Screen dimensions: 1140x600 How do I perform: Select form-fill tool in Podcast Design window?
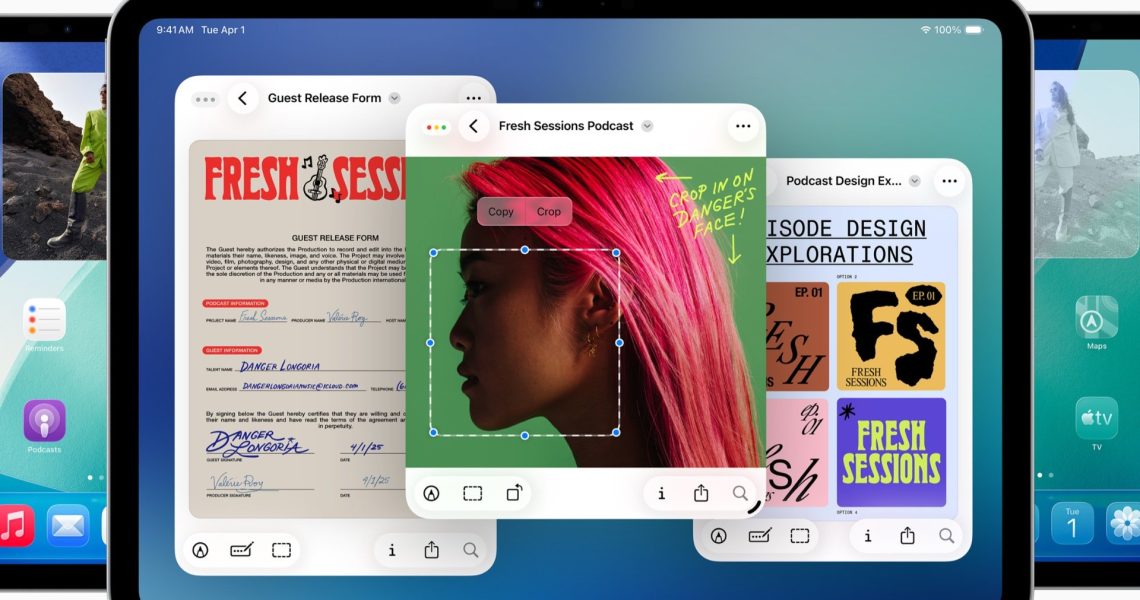click(x=759, y=536)
